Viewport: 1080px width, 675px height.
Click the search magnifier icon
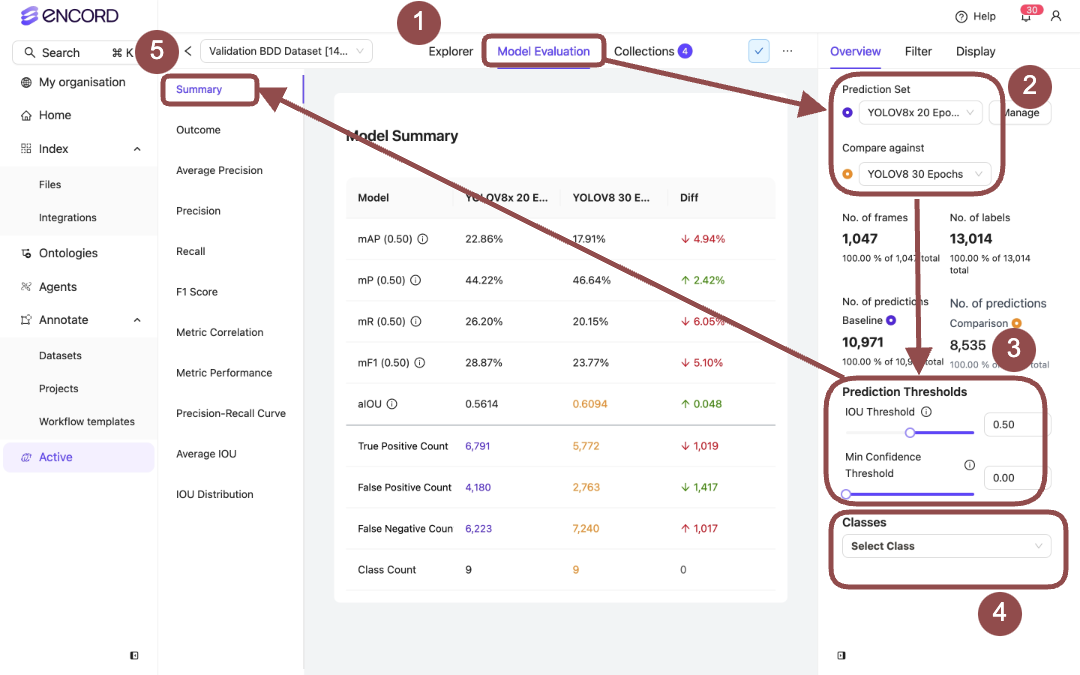coord(30,52)
